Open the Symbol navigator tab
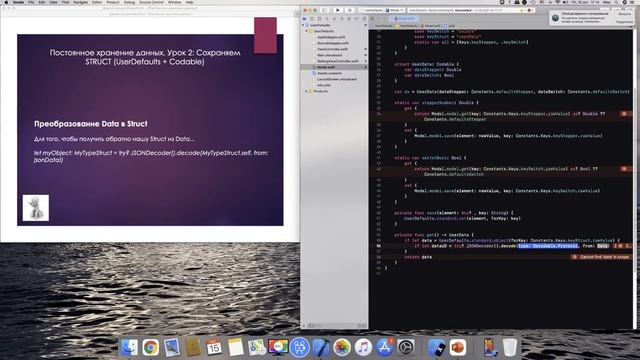Viewport: 640px width, 360px height. (x=319, y=19)
